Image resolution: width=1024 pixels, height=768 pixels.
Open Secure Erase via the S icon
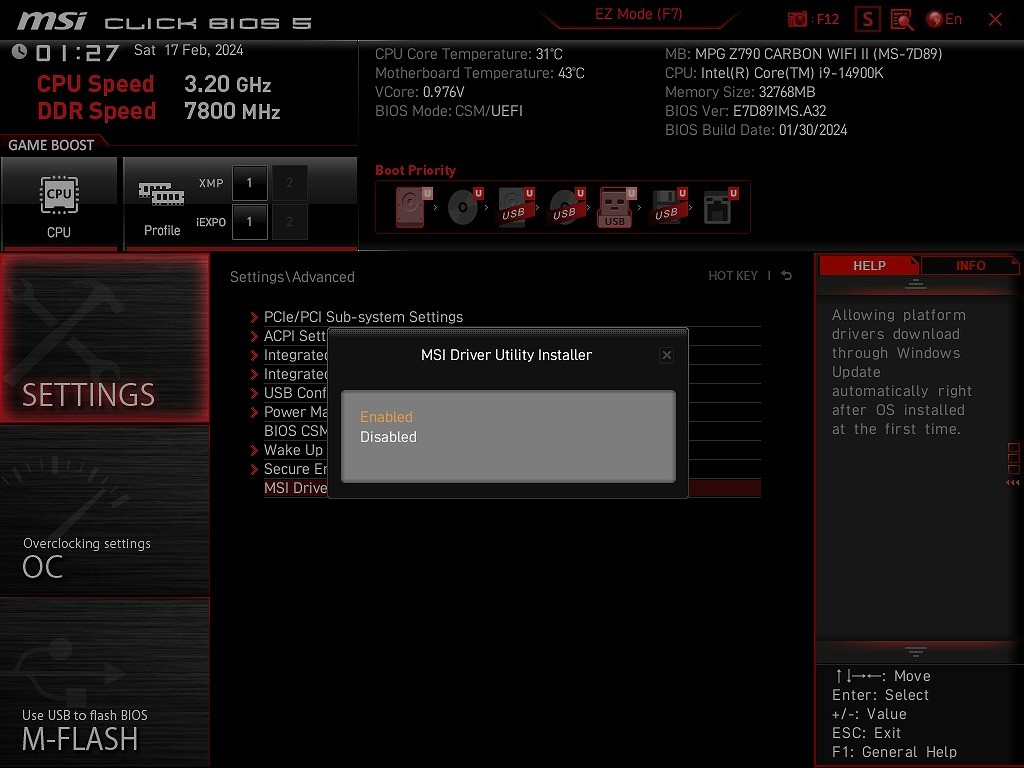coord(867,20)
